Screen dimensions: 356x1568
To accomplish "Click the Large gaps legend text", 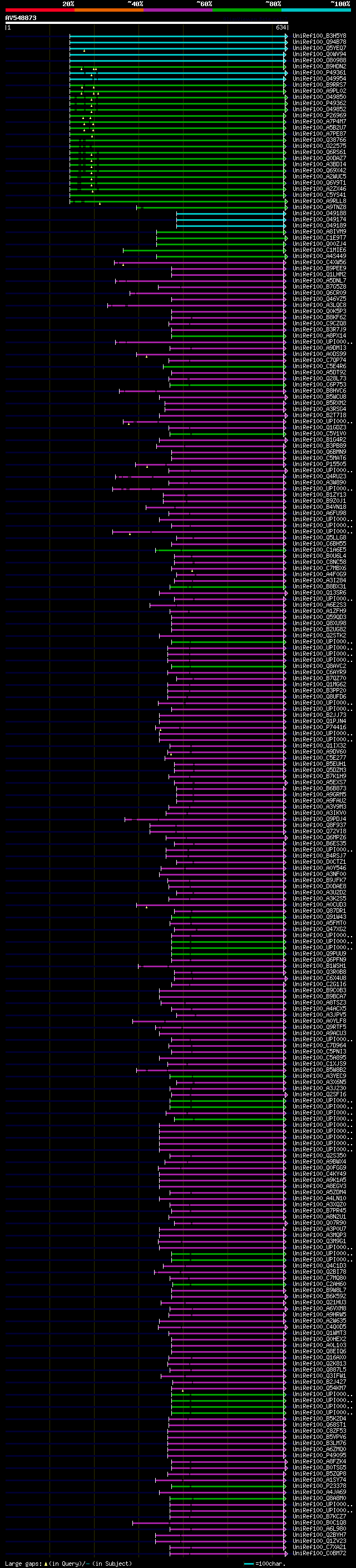I will 68,1563.
